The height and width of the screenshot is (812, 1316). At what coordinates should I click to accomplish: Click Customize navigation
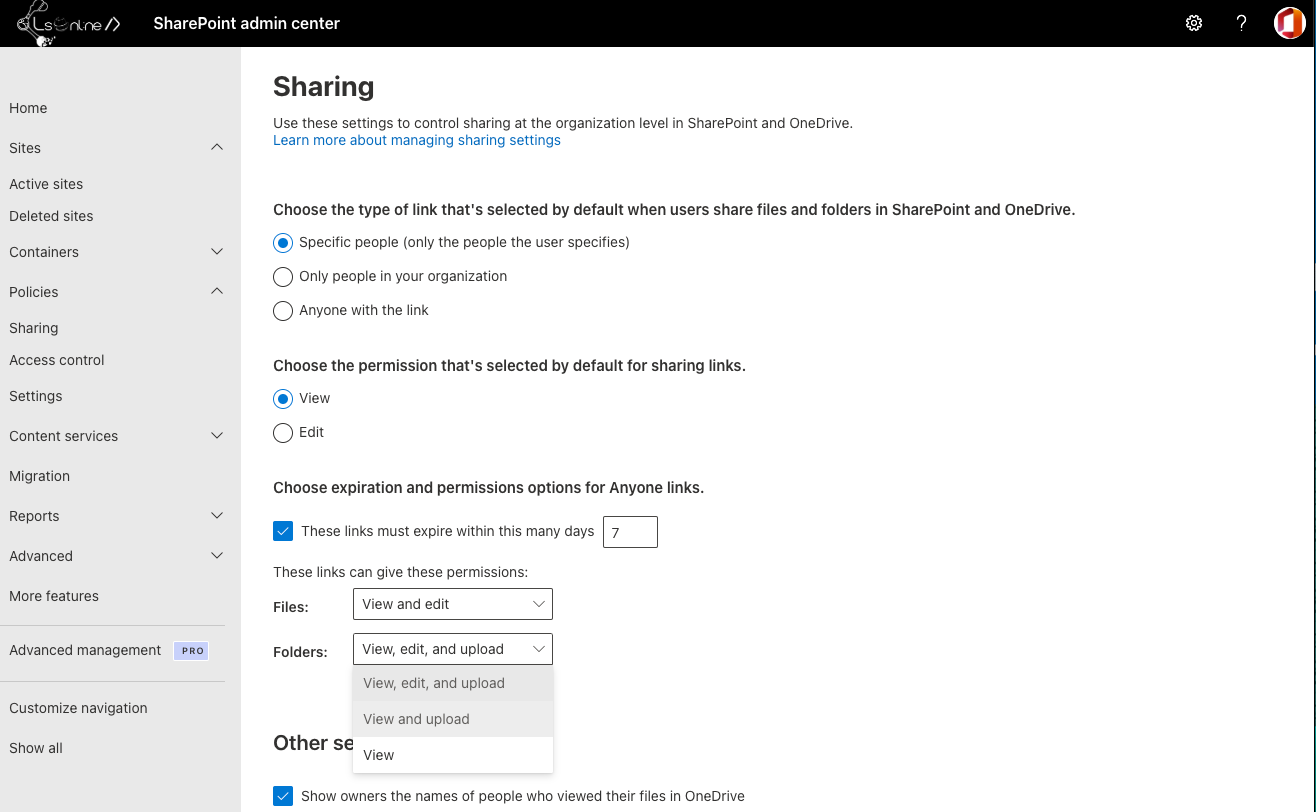pos(78,708)
